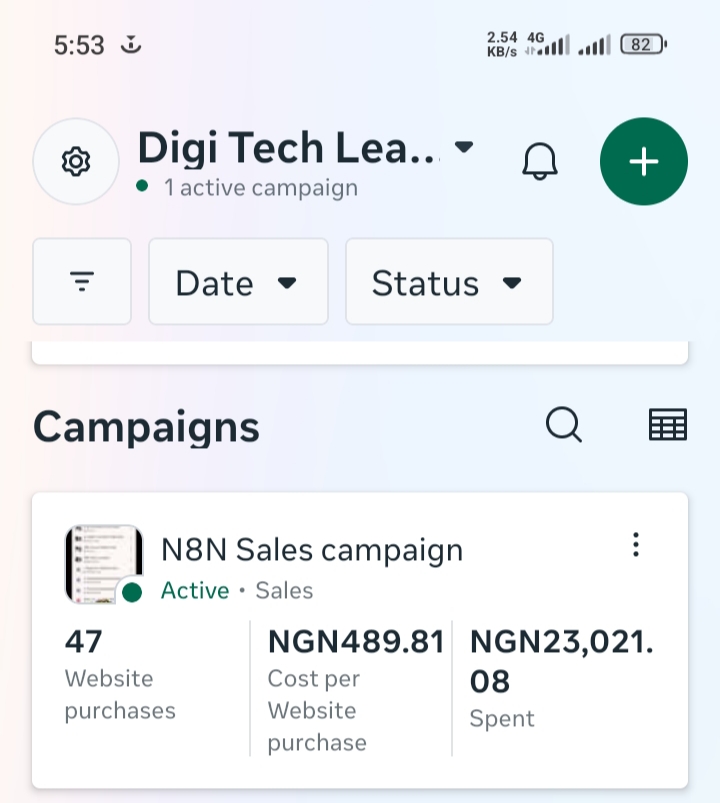This screenshot has width=720, height=803.
Task: Tap the N8N campaign thumbnail
Action: 104,564
